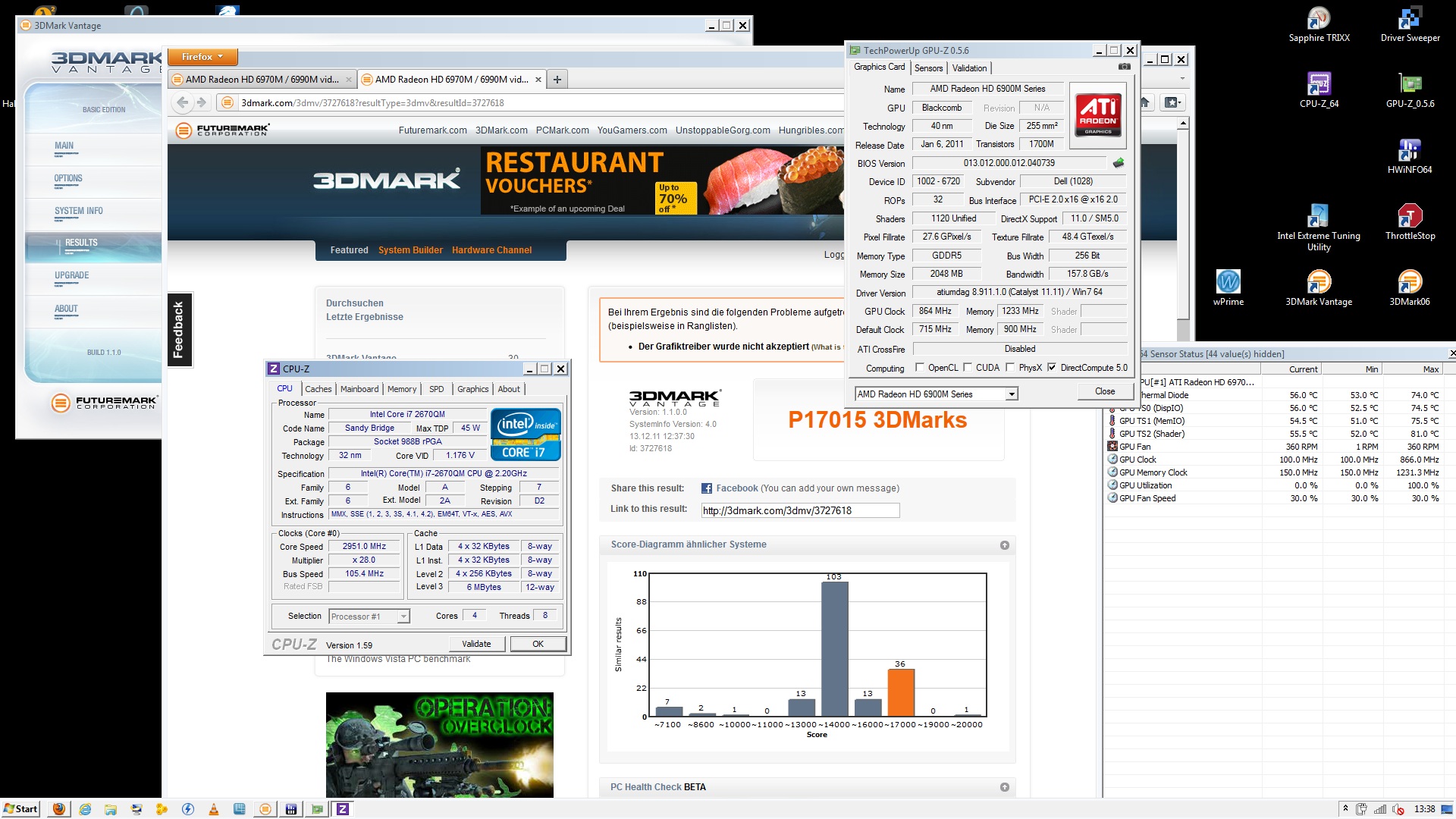Click the Futuremark.com header link
This screenshot has width=1456, height=819.
432,130
